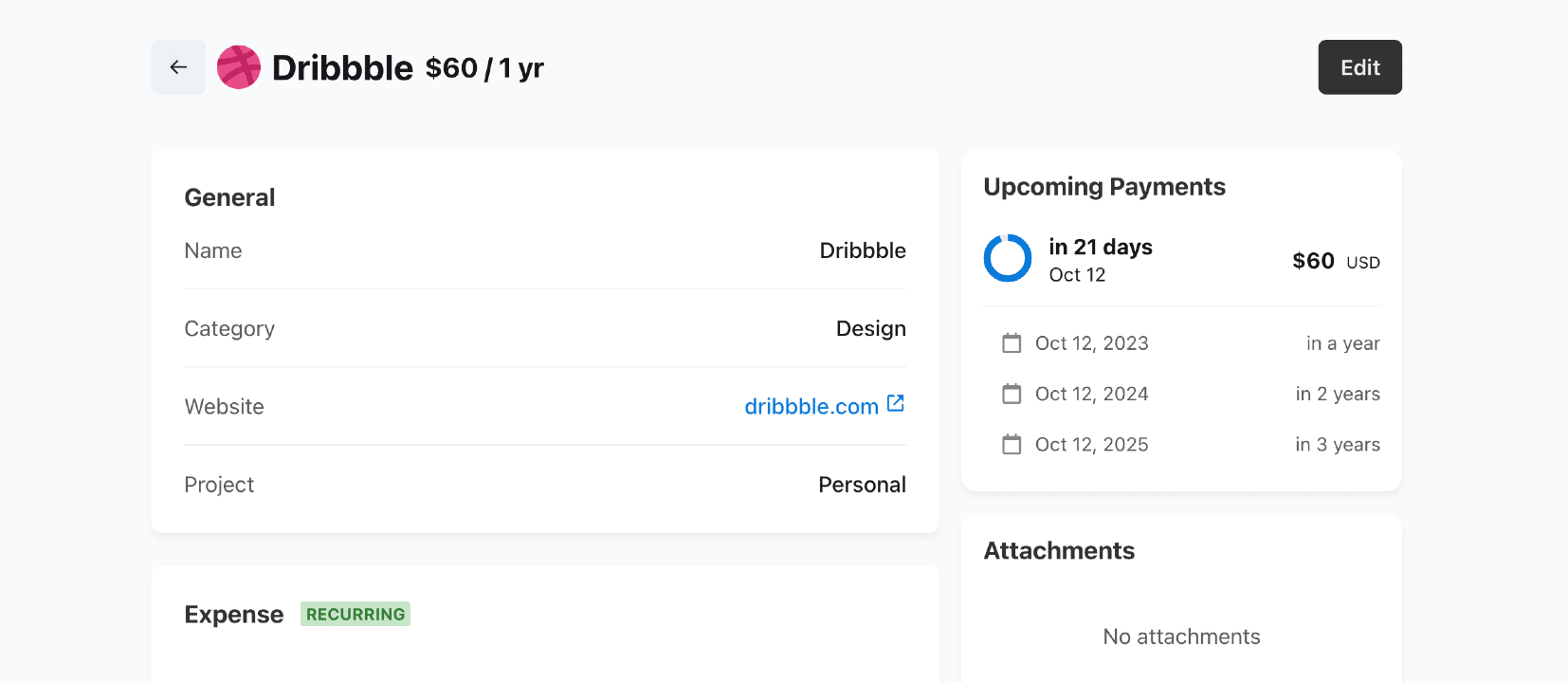Click the 'in 3 years' text
The width and height of the screenshot is (1568, 683).
(1338, 445)
